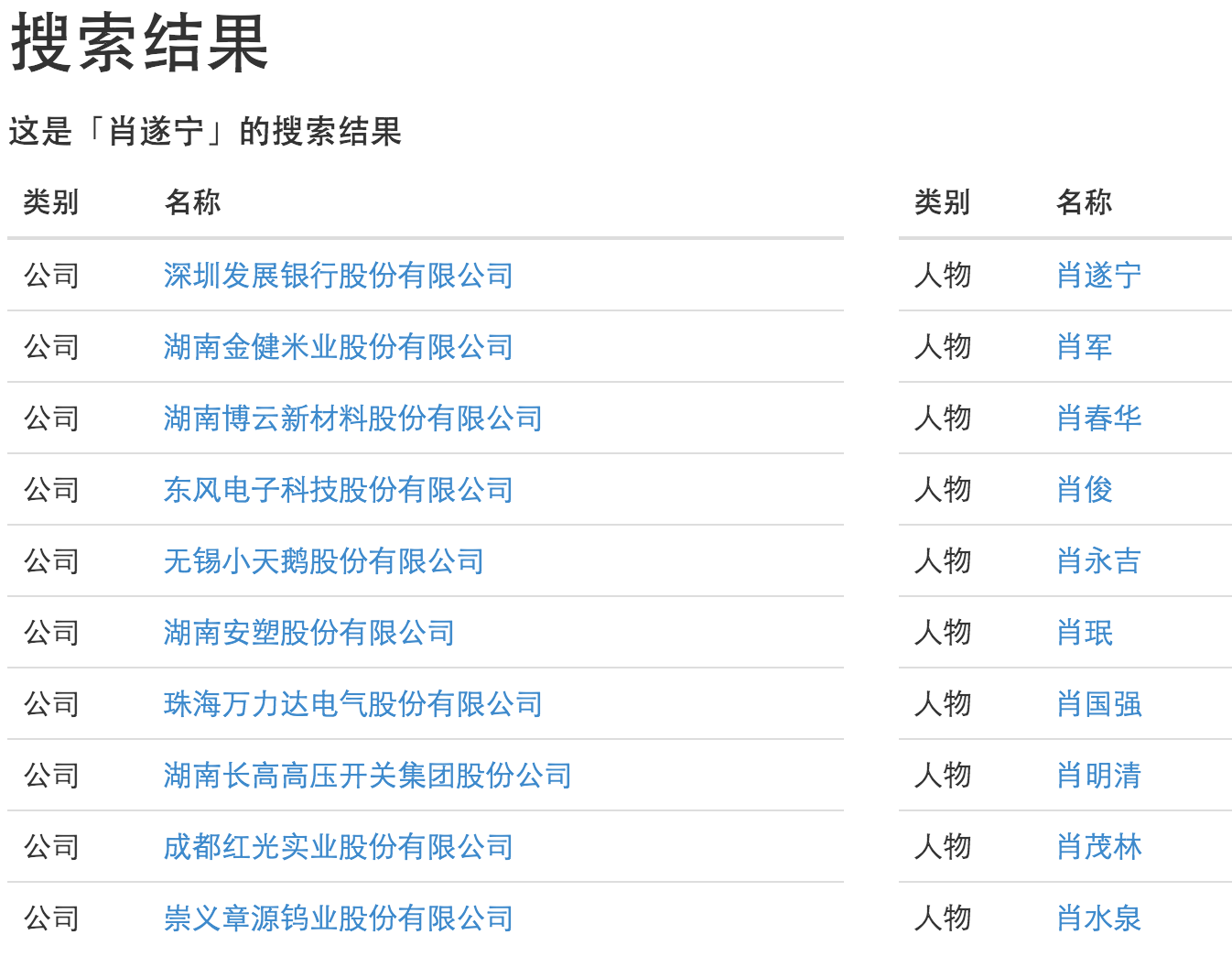Click 公司 cell beside 珠海万力达电气
1232x978 pixels.
[51, 704]
